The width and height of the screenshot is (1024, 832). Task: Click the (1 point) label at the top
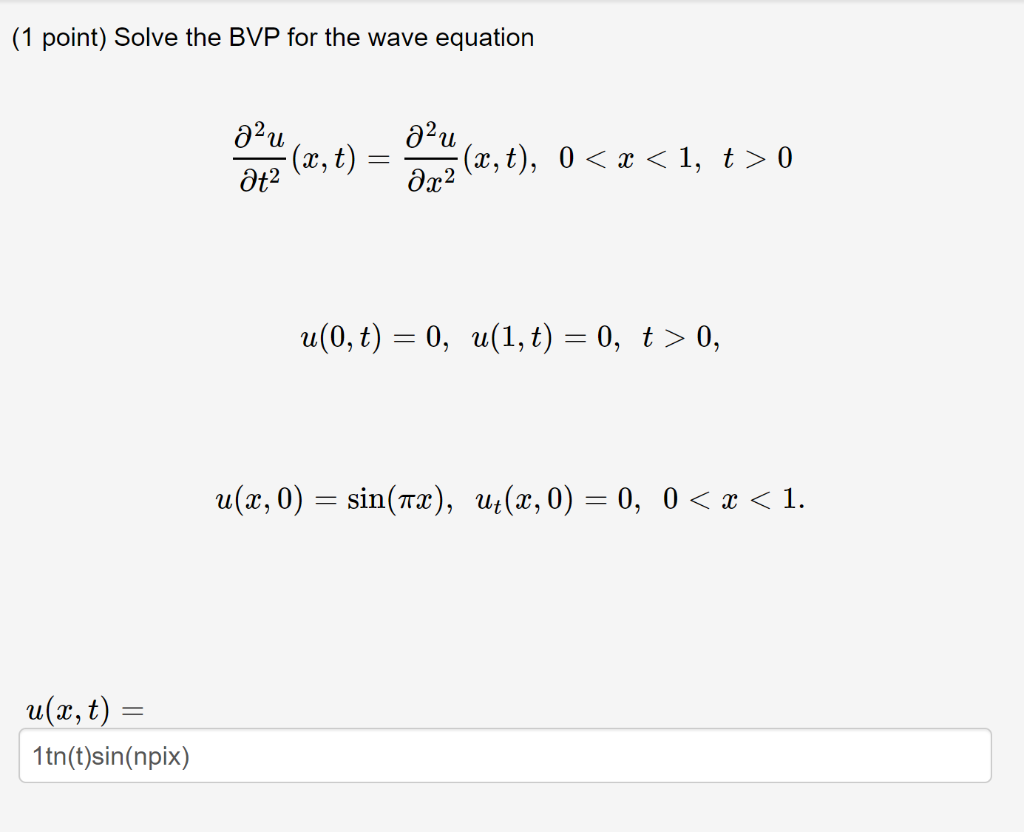pos(56,37)
